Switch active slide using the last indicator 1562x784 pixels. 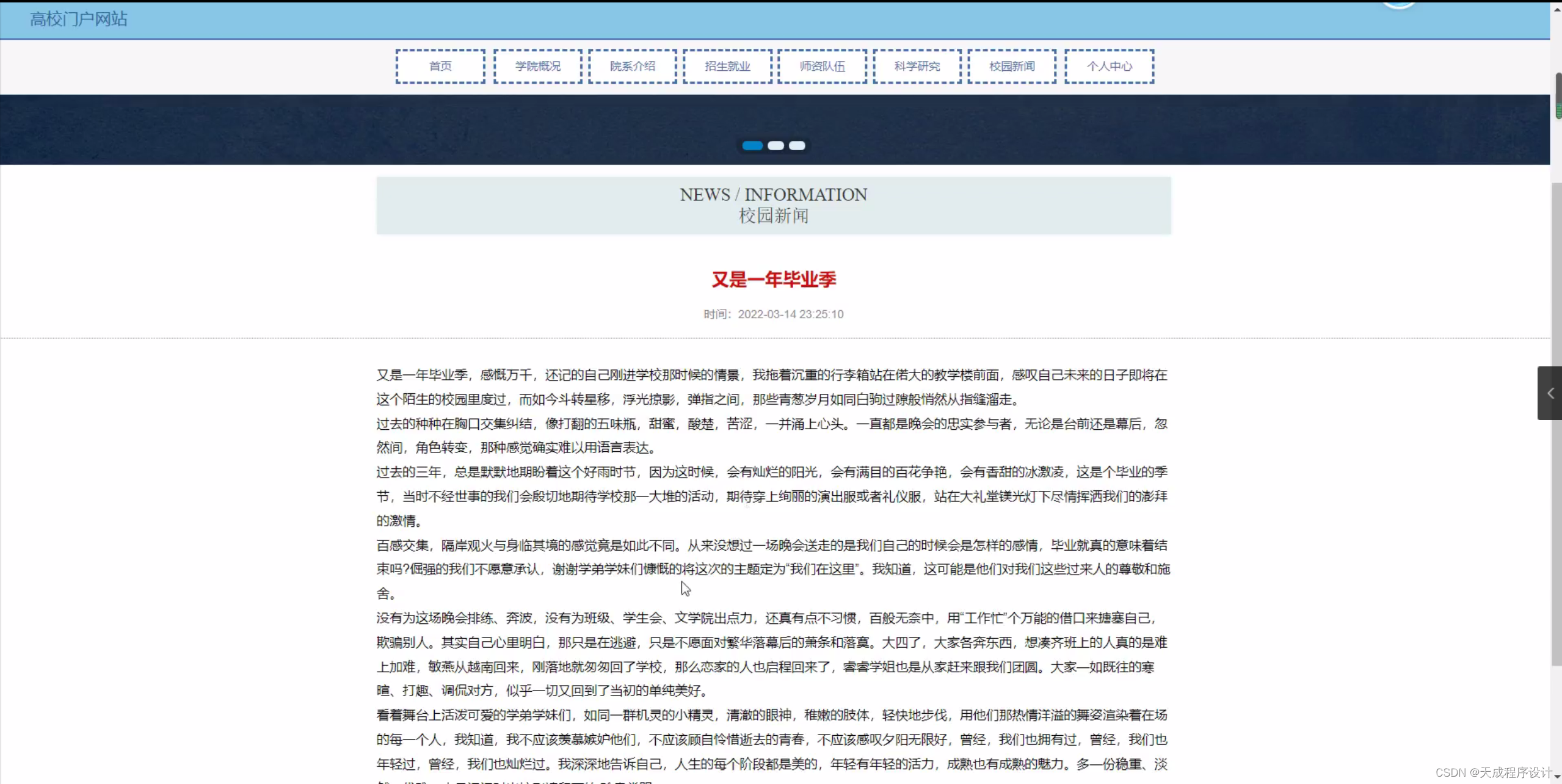tap(797, 145)
